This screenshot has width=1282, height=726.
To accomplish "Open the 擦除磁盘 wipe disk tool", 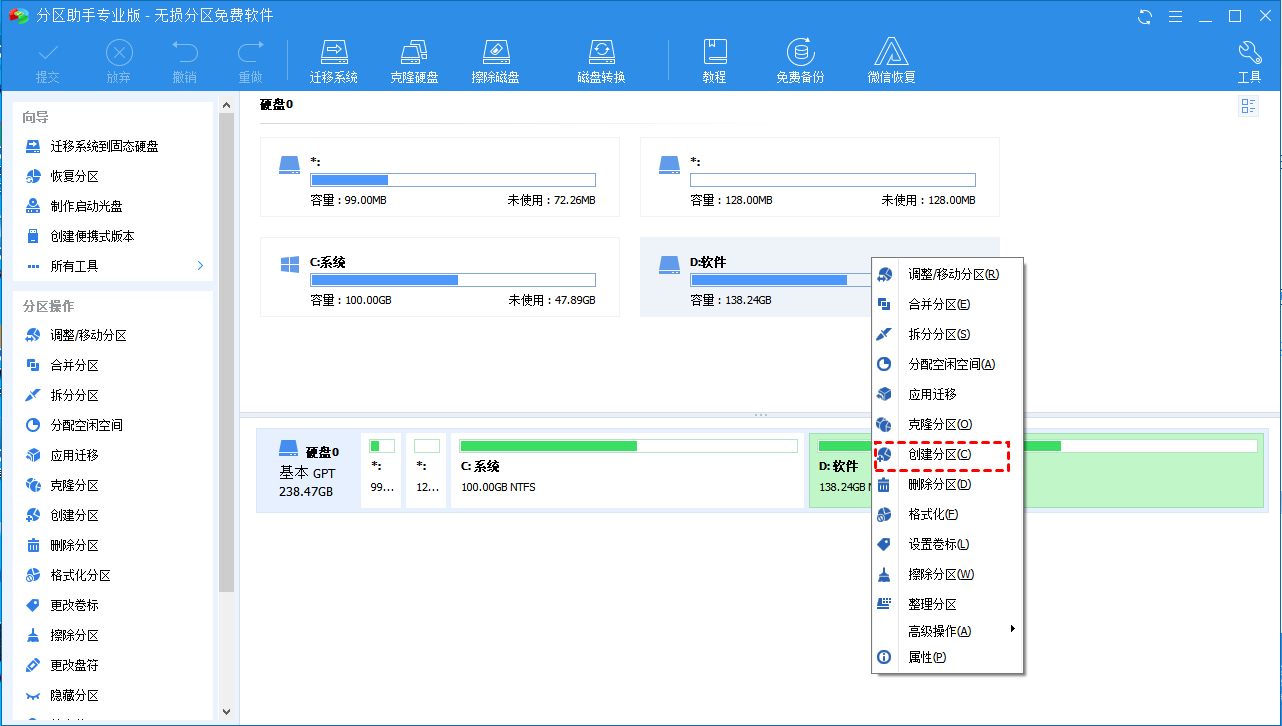I will click(x=495, y=61).
